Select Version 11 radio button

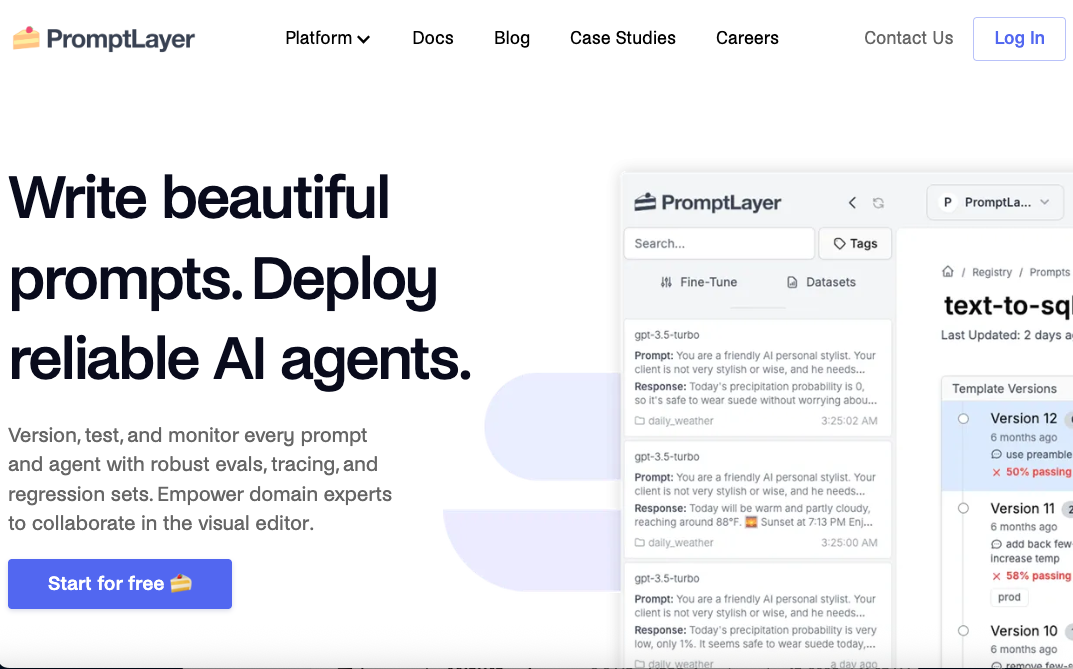[964, 508]
